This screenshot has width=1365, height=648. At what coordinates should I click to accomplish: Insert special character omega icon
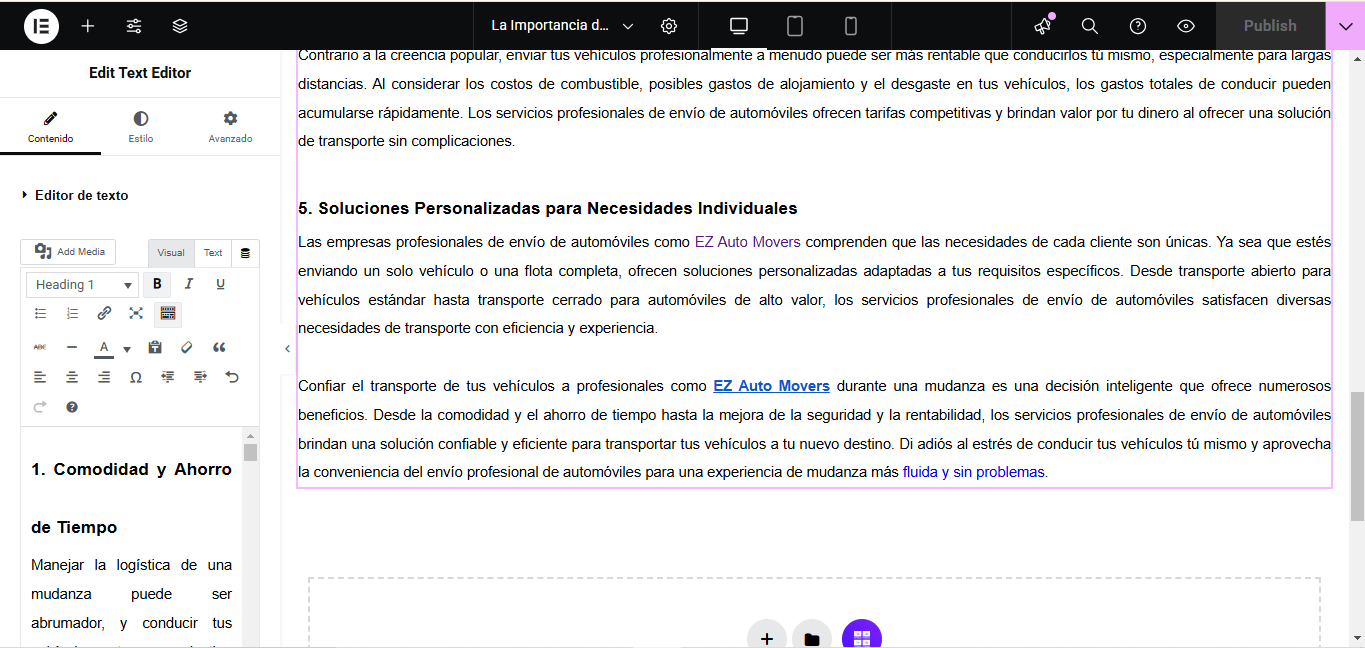pyautogui.click(x=136, y=377)
